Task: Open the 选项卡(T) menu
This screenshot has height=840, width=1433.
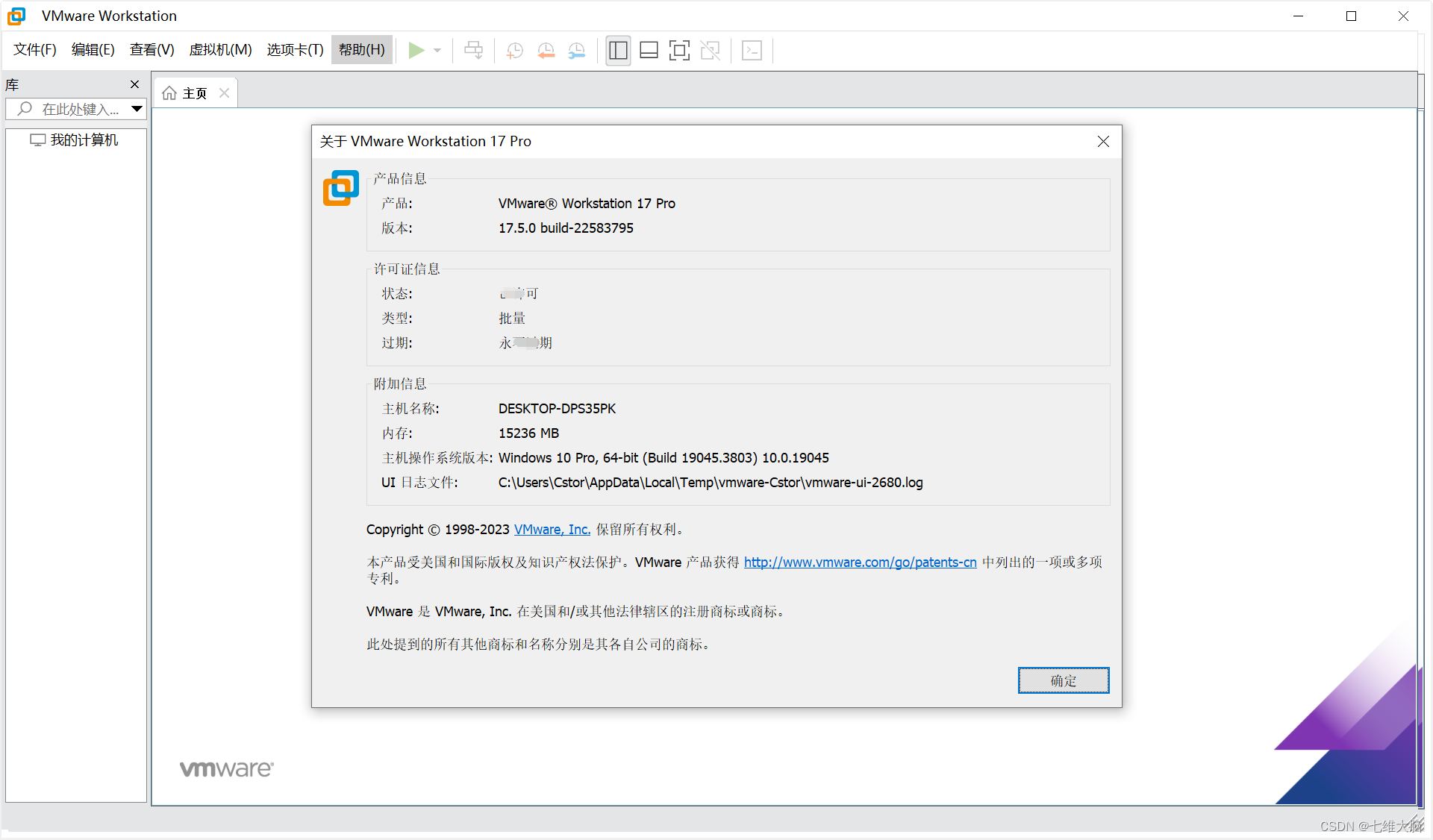Action: (296, 50)
